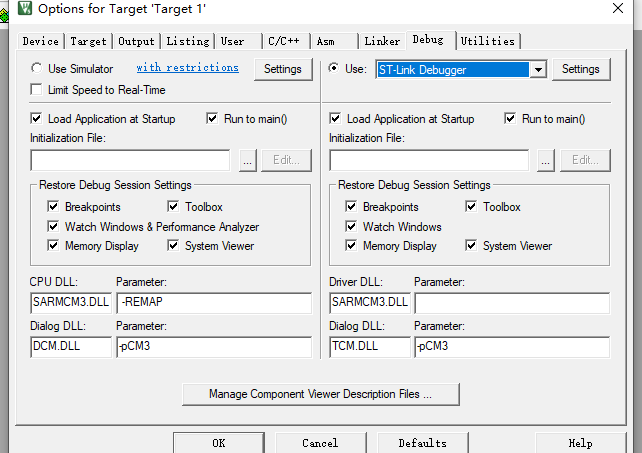Image resolution: width=642 pixels, height=453 pixels.
Task: Restore settings with Defaults button
Action: pos(423,443)
